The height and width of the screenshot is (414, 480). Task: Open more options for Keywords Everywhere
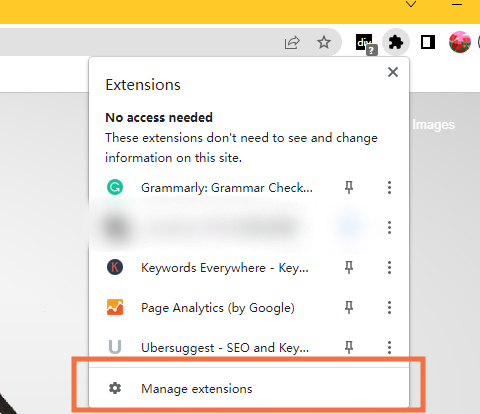coord(389,267)
